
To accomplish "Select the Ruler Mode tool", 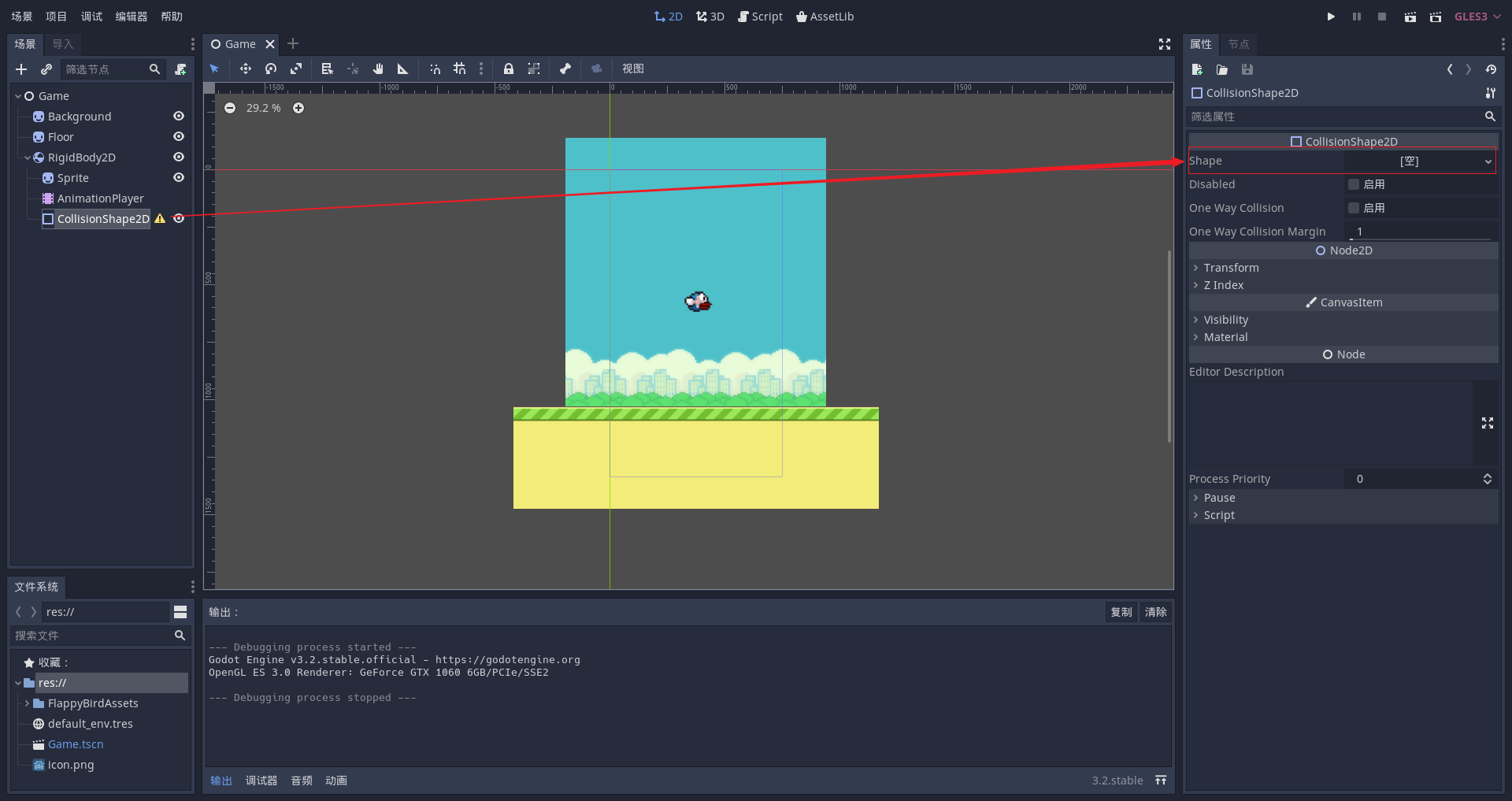I will 403,69.
